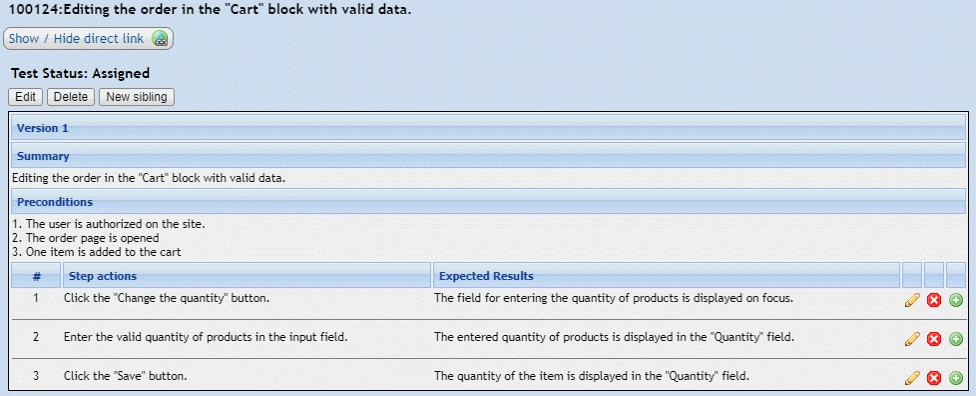Collapse the Version 1 header bar
The width and height of the screenshot is (976, 396).
click(489, 128)
